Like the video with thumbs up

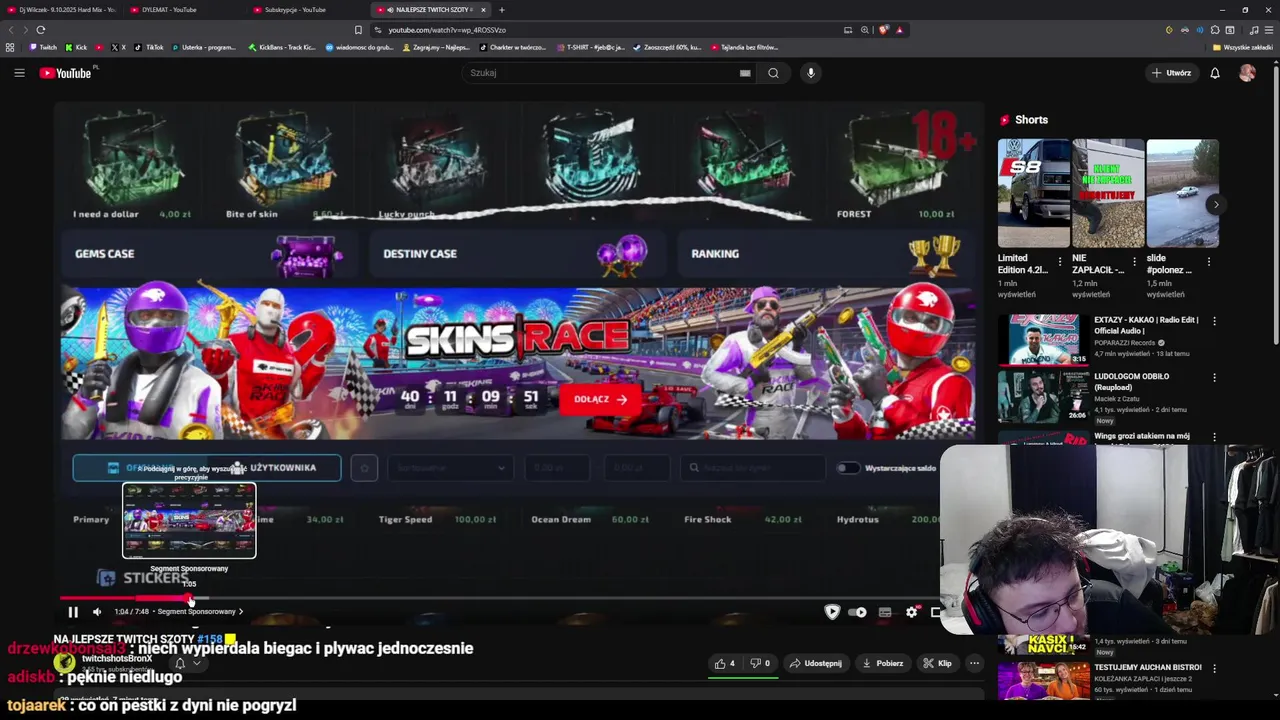click(725, 663)
